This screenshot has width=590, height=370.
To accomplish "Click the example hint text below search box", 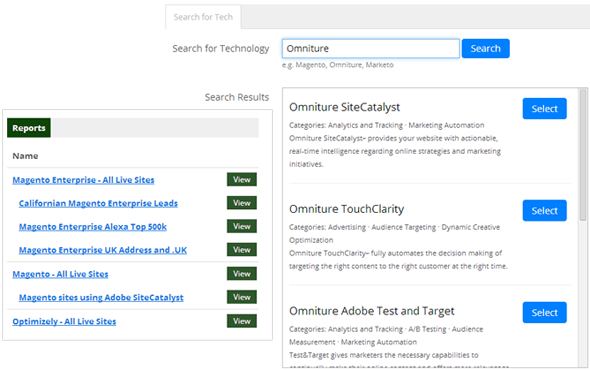I will tap(338, 65).
